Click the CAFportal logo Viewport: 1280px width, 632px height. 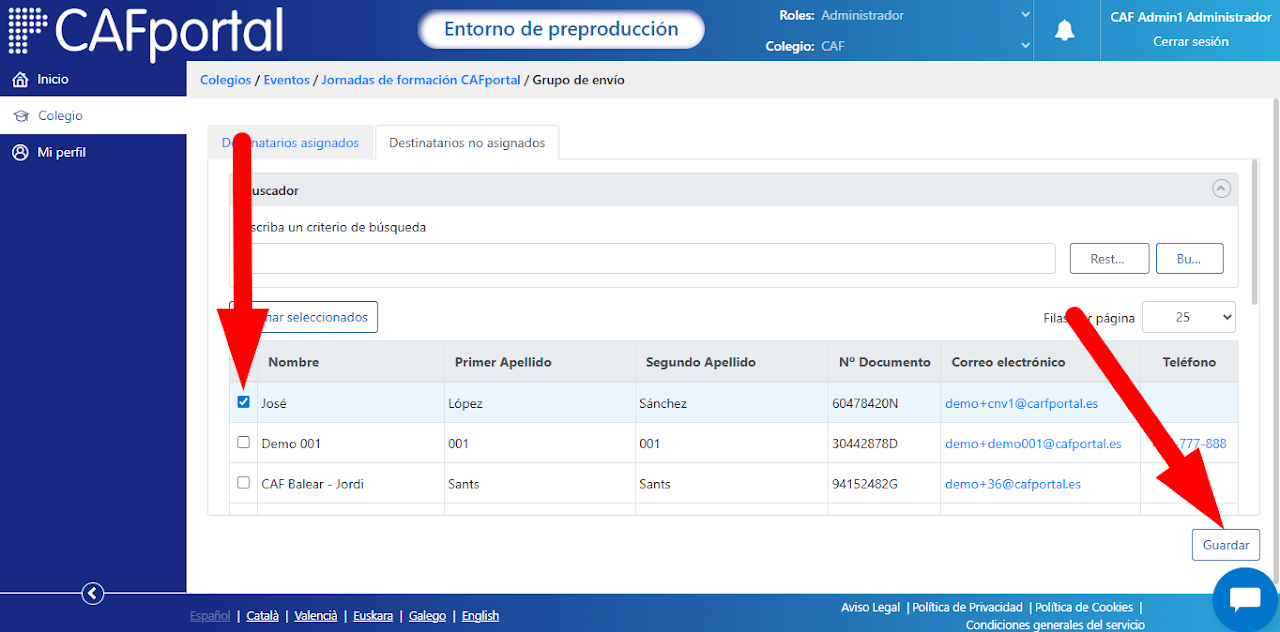coord(146,30)
